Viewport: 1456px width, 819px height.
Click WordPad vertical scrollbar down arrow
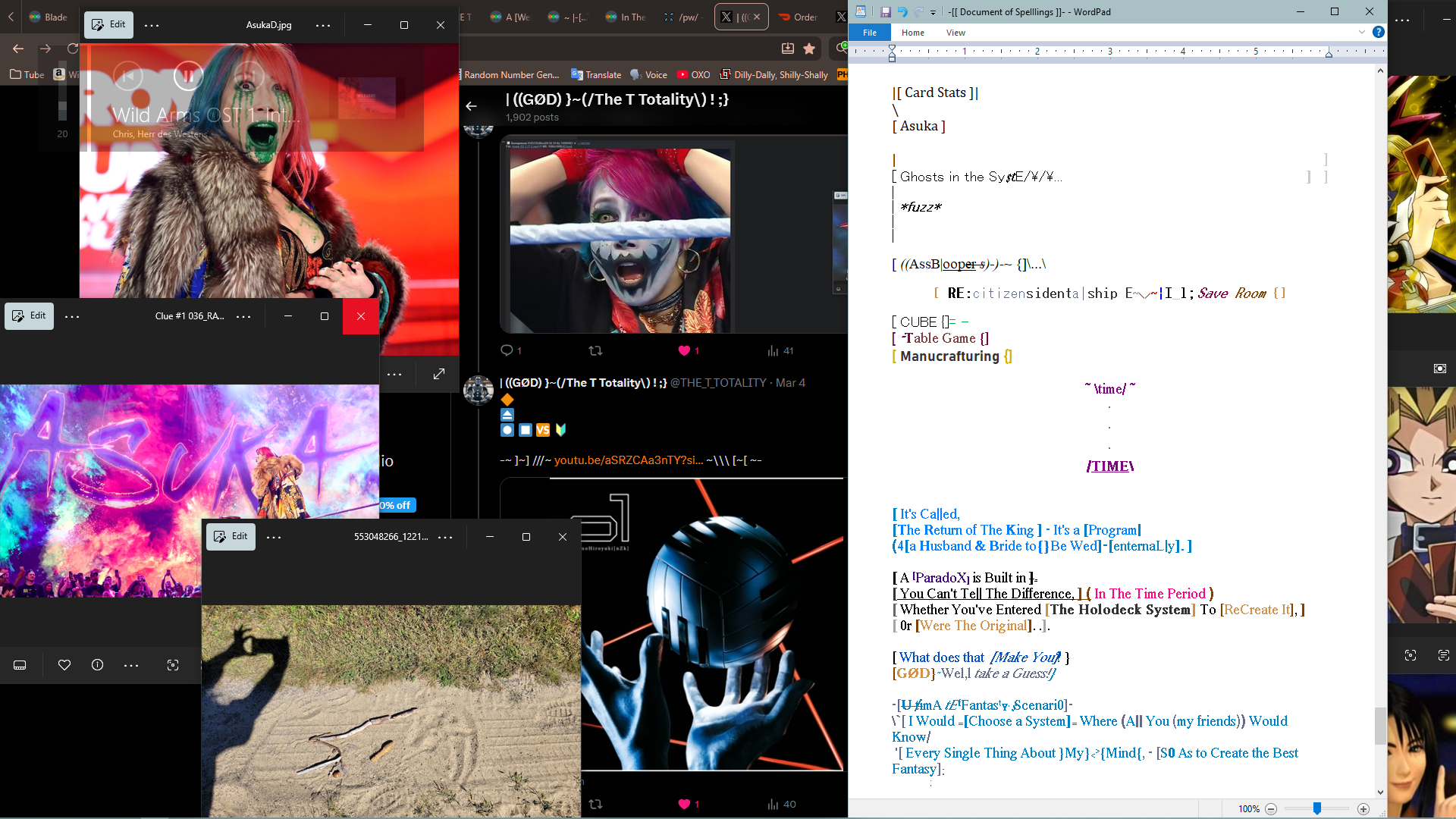click(1379, 792)
